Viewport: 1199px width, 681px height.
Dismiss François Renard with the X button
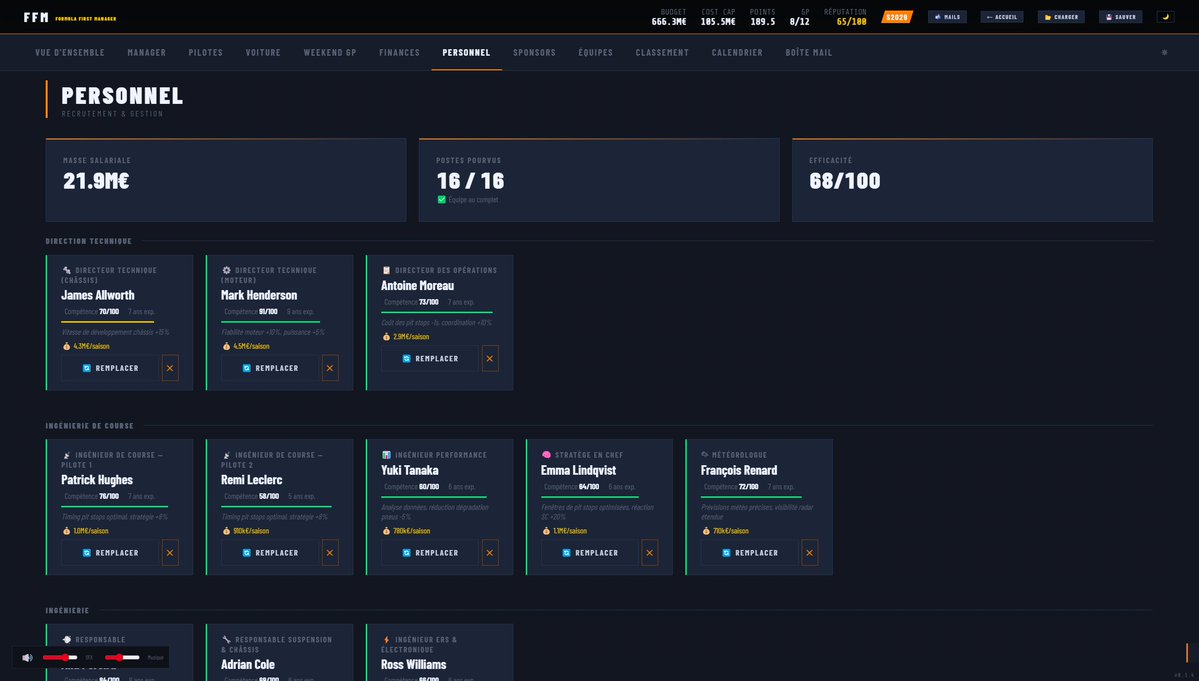pyautogui.click(x=809, y=553)
